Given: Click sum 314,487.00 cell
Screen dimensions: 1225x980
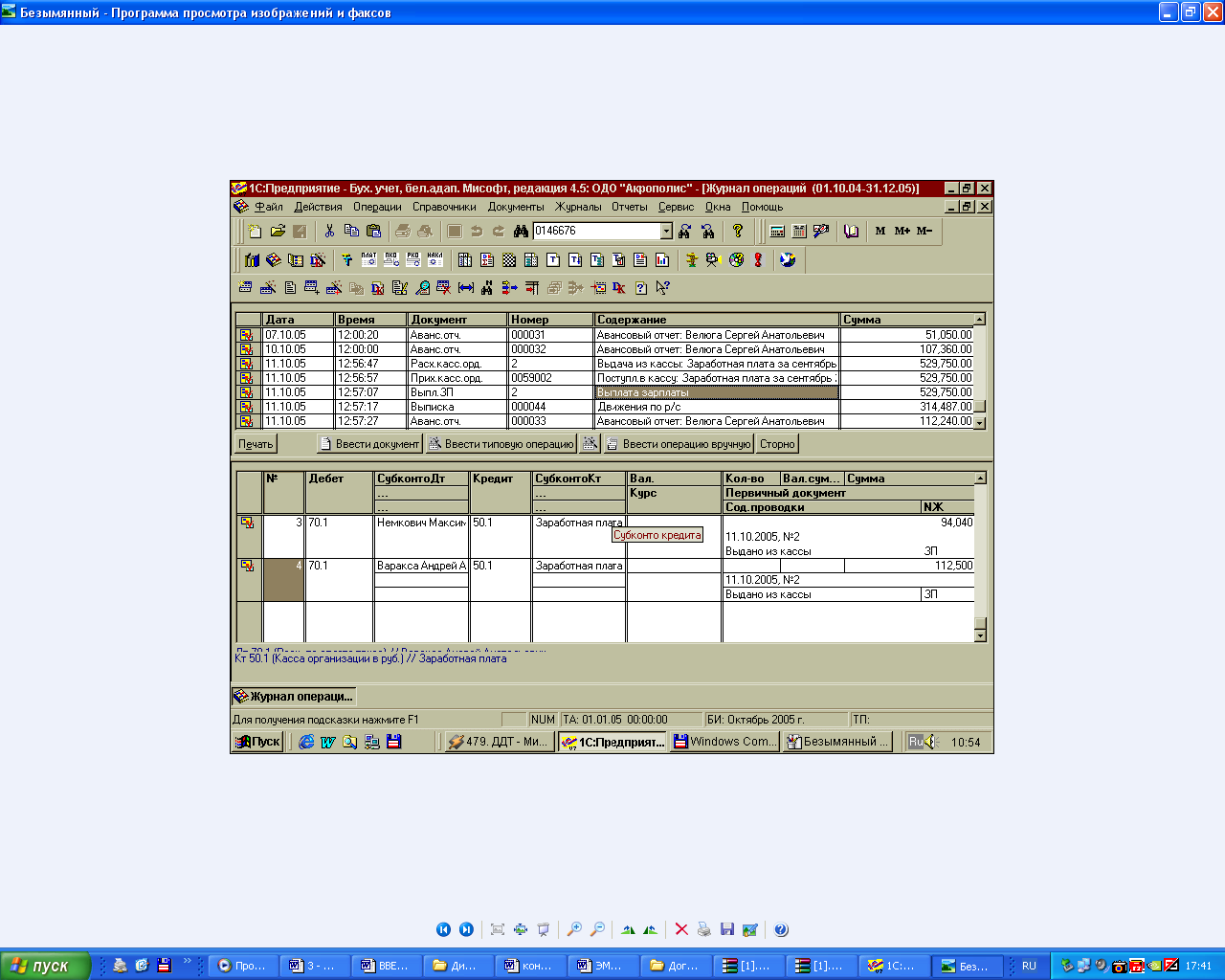Looking at the screenshot, I should (x=907, y=407).
